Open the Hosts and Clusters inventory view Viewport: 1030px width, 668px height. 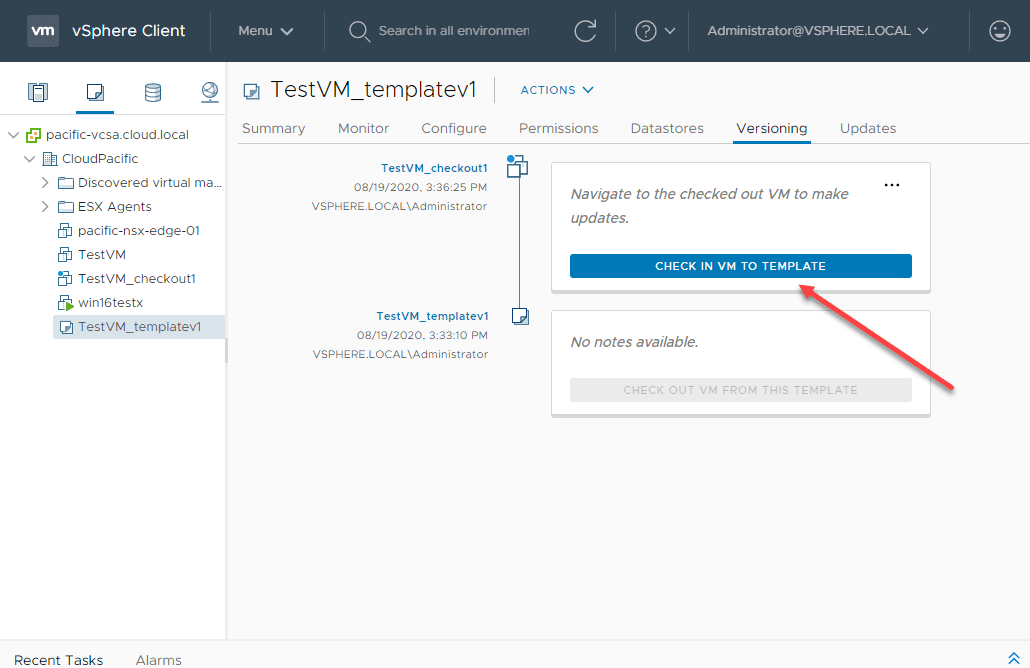click(38, 92)
